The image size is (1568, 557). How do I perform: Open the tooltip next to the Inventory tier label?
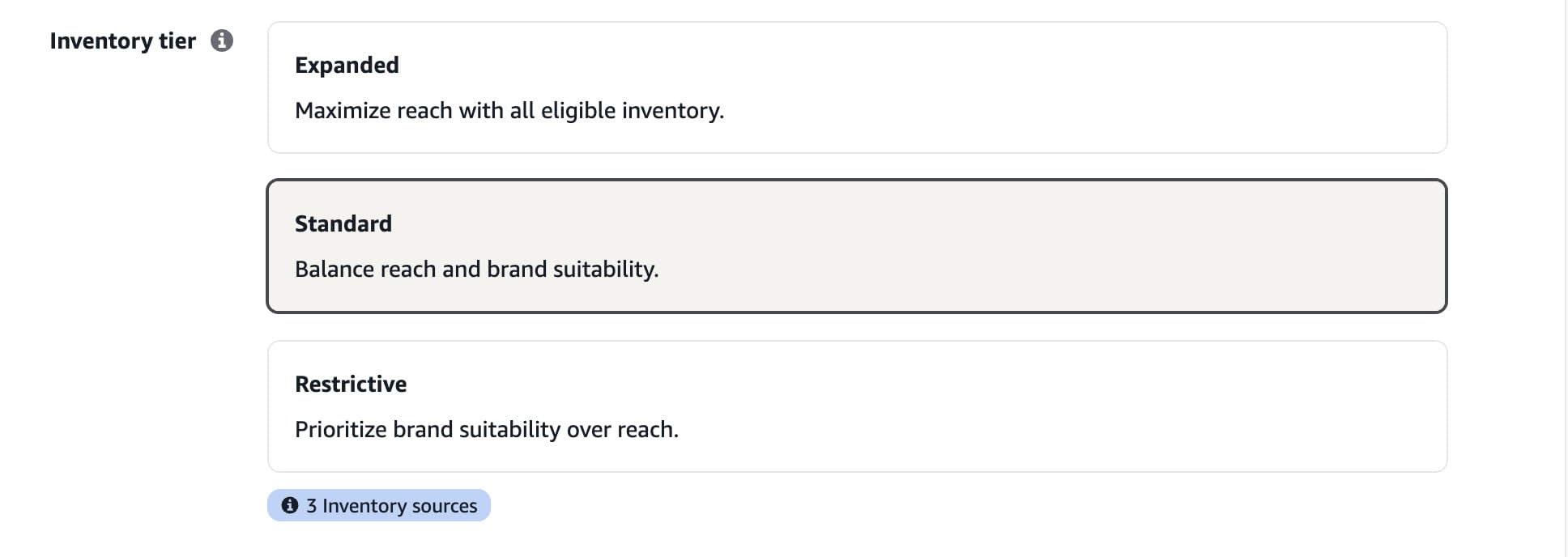222,40
